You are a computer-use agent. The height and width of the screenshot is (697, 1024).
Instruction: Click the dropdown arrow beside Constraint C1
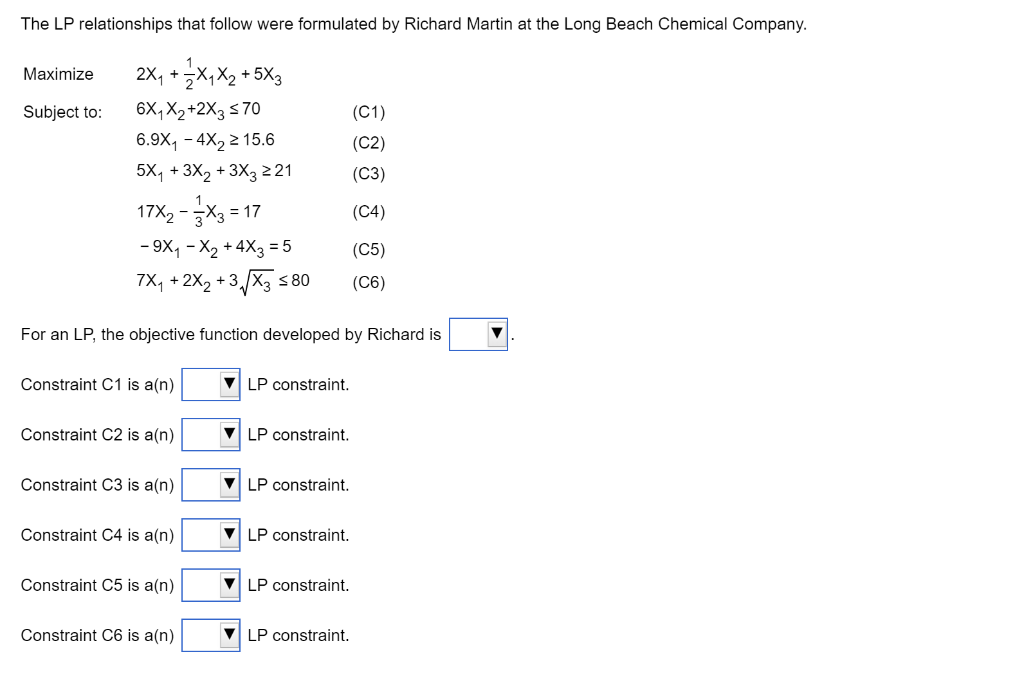click(229, 384)
